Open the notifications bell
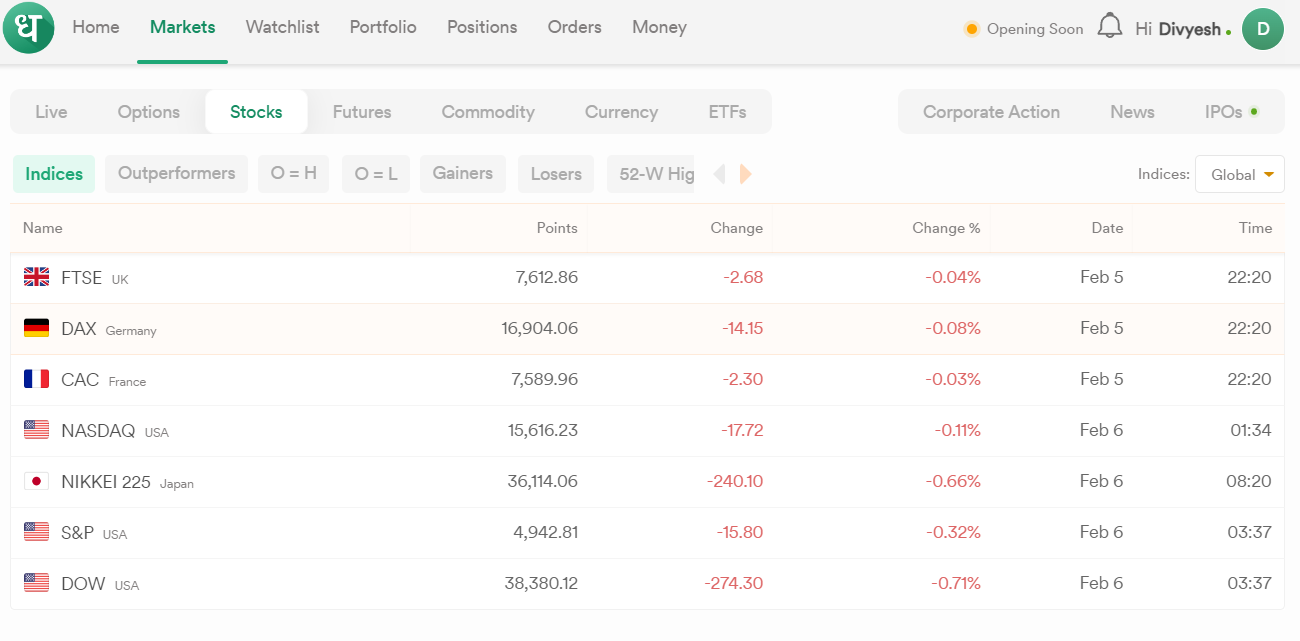The width and height of the screenshot is (1300, 641). pos(1110,27)
